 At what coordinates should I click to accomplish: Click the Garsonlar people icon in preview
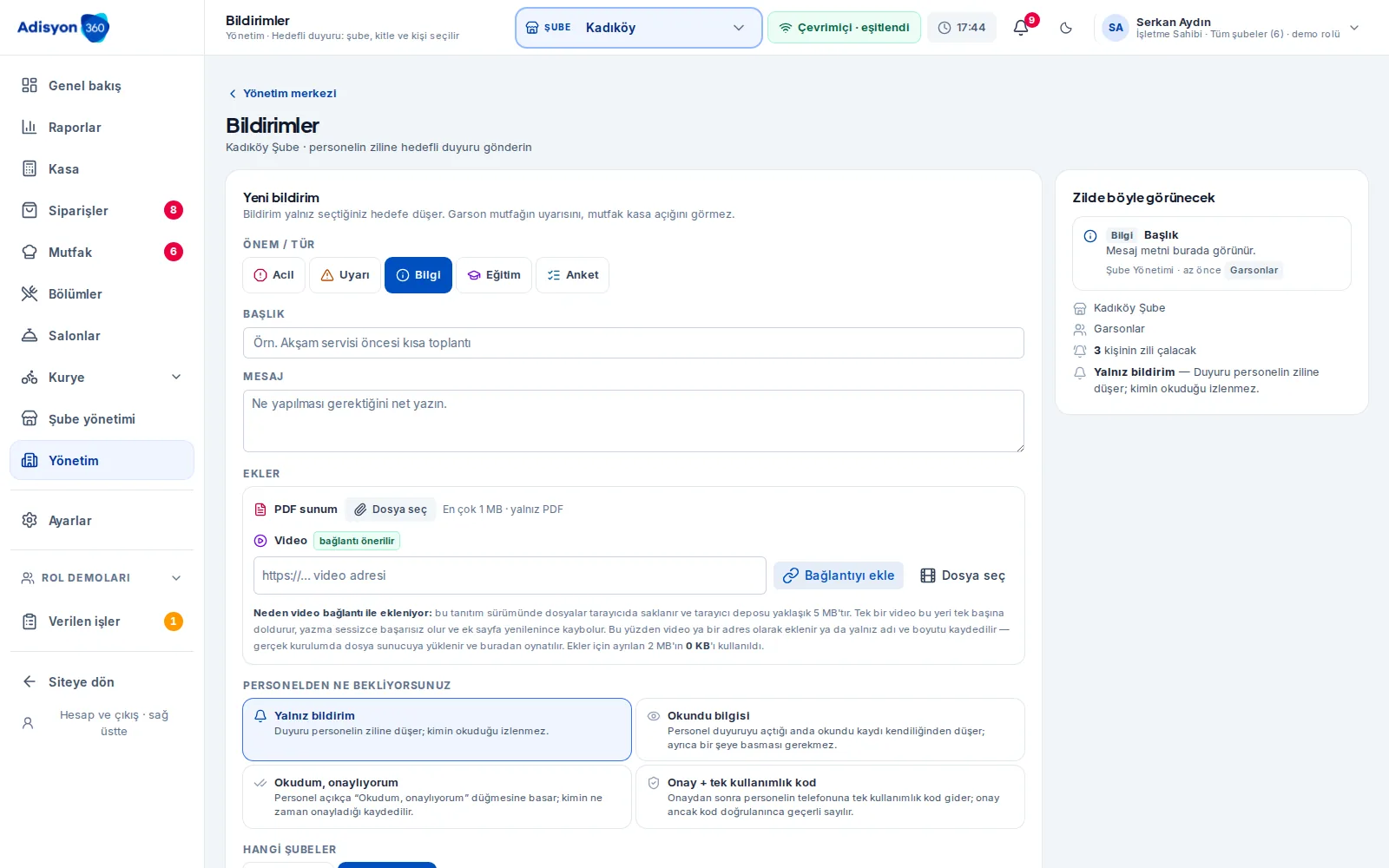1080,329
